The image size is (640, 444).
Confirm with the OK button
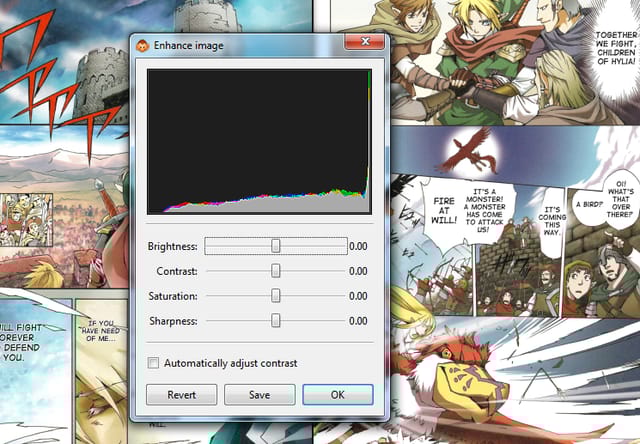pyautogui.click(x=338, y=395)
